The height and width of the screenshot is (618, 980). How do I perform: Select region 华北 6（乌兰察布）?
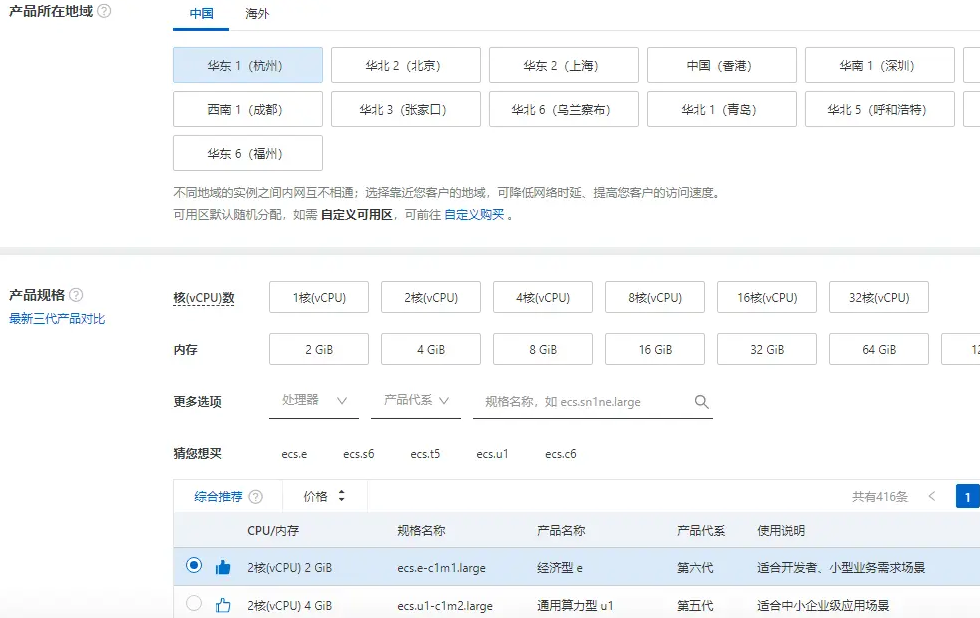click(x=564, y=109)
